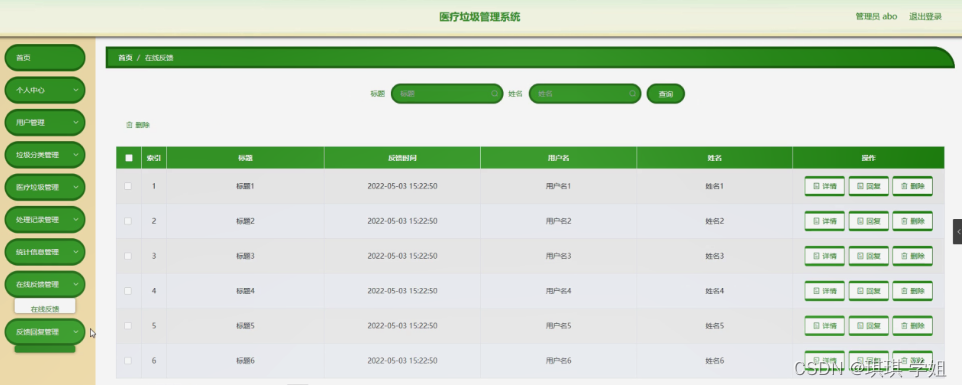962x387 pixels.
Task: Click 首页 in the breadcrumb
Action: click(x=125, y=58)
